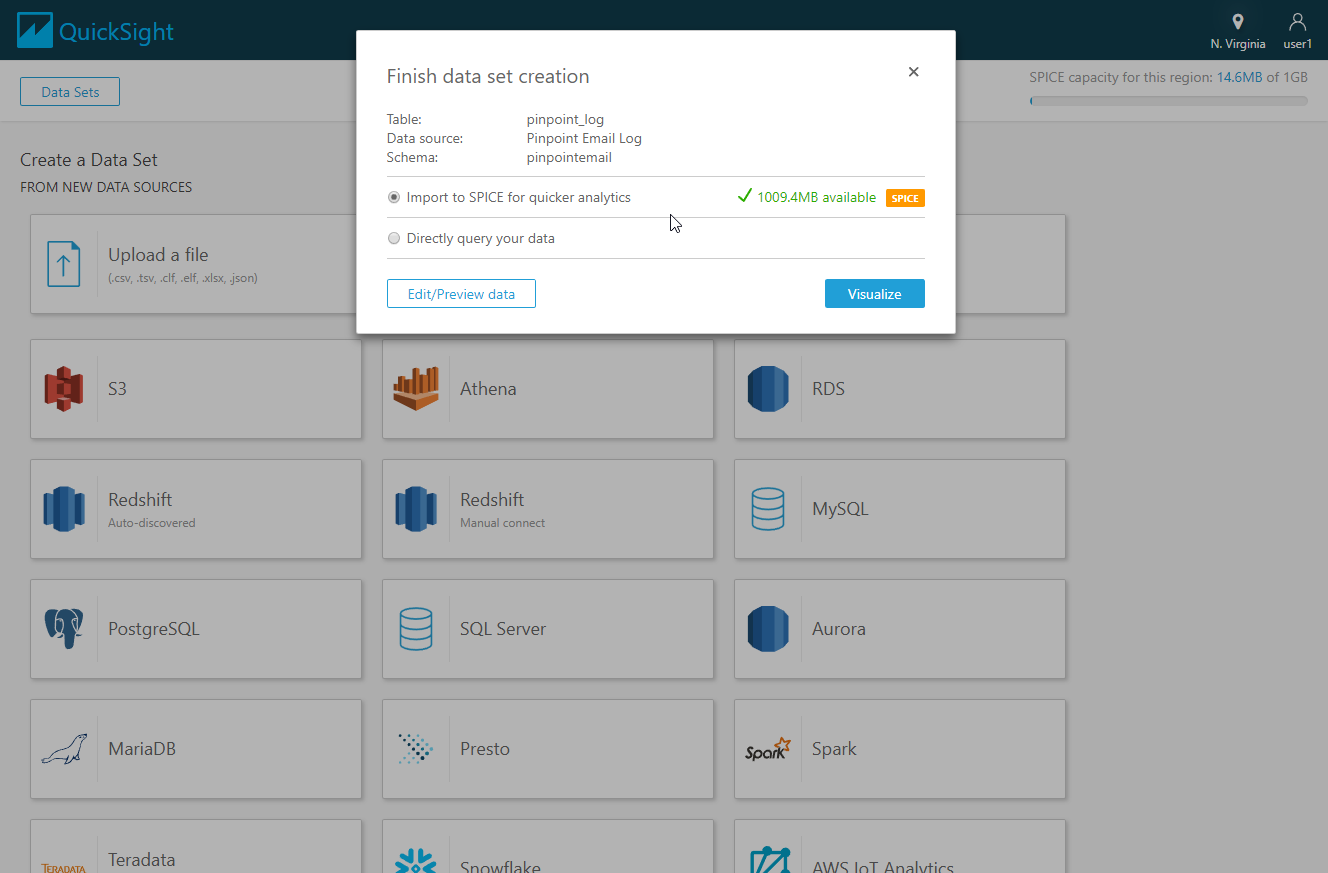
Task: Choose the Redshift Auto-discovered icon
Action: tap(64, 509)
